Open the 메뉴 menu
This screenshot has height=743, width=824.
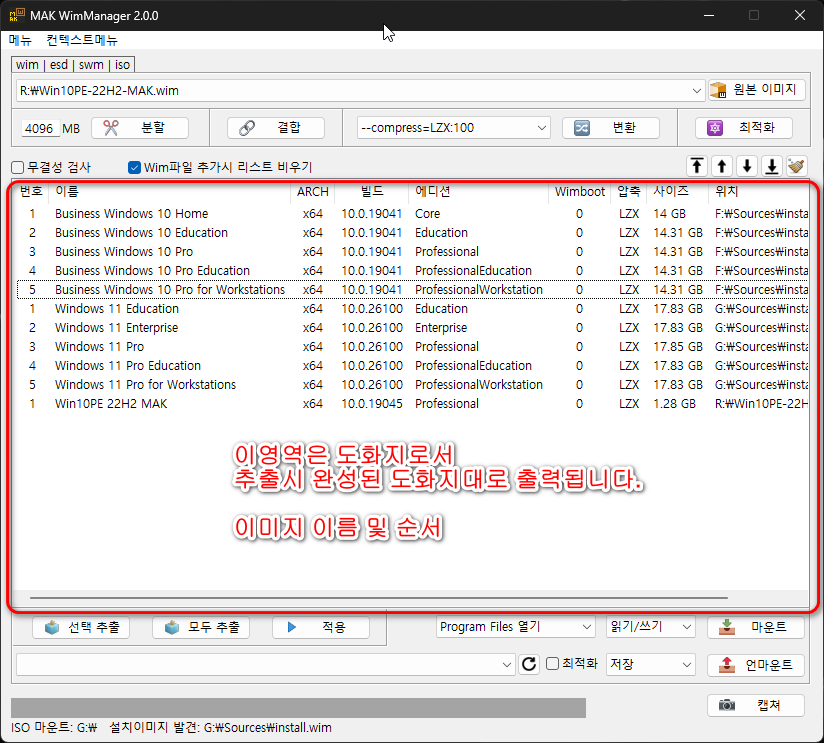(20, 40)
